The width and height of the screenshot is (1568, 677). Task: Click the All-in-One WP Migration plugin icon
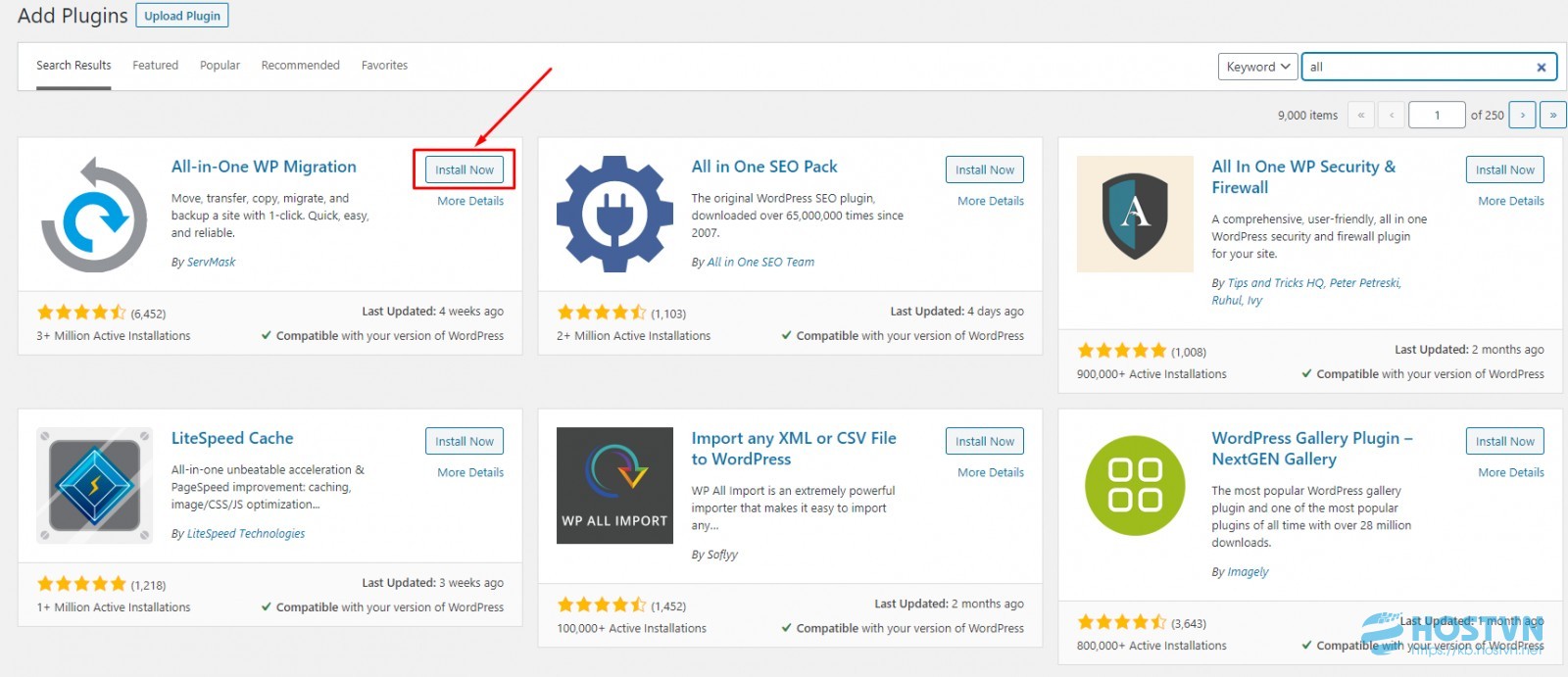click(94, 215)
